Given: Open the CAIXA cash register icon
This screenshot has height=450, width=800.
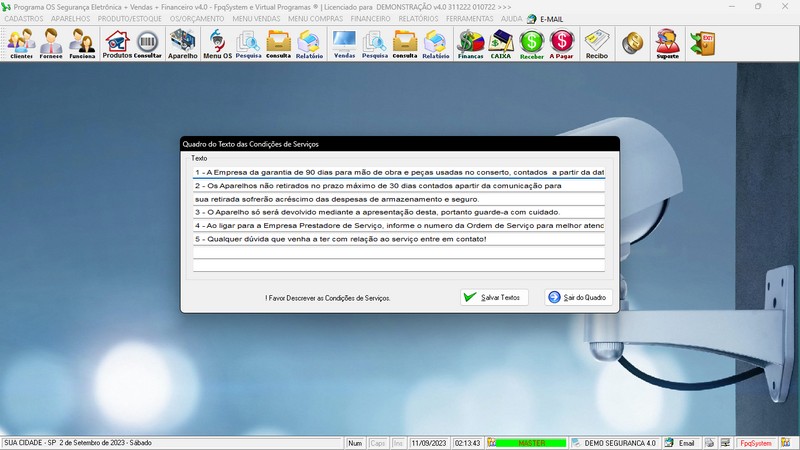Looking at the screenshot, I should click(501, 43).
